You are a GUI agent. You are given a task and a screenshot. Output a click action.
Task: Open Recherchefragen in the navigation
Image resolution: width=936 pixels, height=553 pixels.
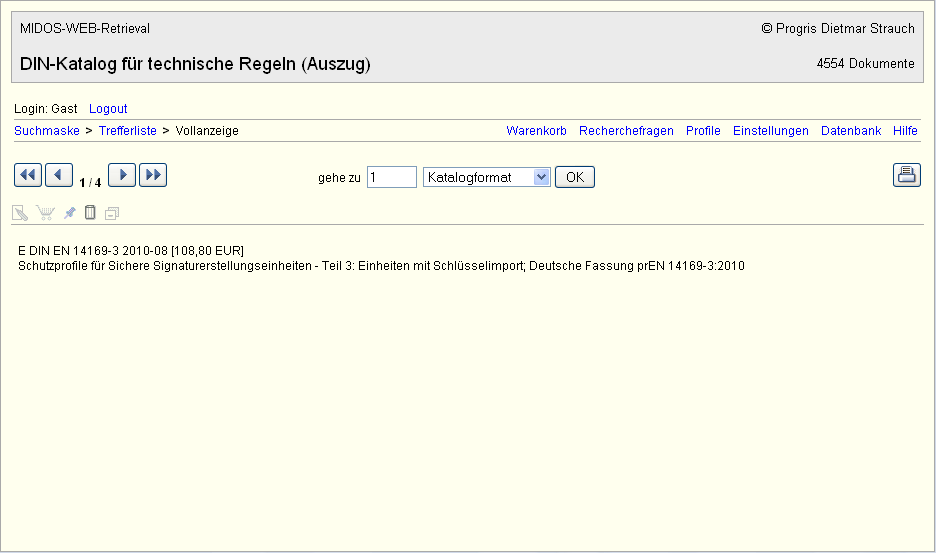[626, 131]
